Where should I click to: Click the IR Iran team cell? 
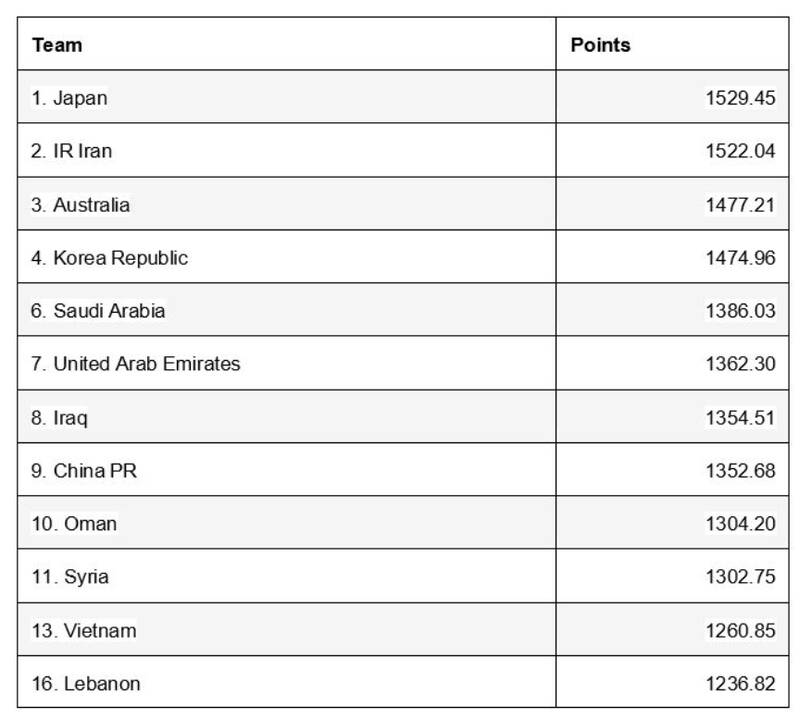pyautogui.click(x=70, y=151)
